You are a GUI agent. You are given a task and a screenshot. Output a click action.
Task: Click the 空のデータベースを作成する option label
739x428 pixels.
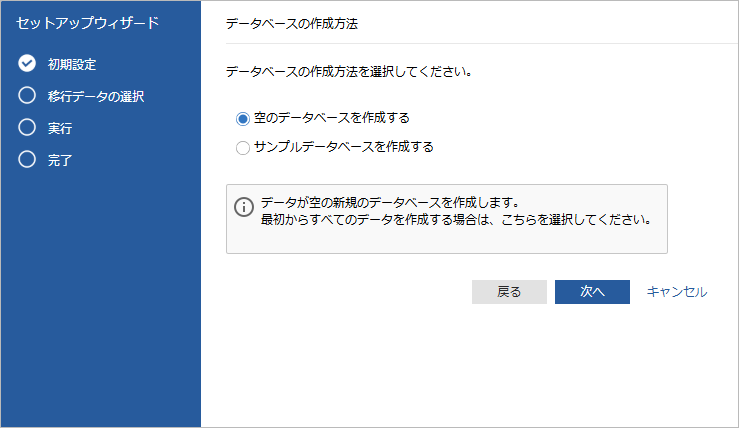331,118
